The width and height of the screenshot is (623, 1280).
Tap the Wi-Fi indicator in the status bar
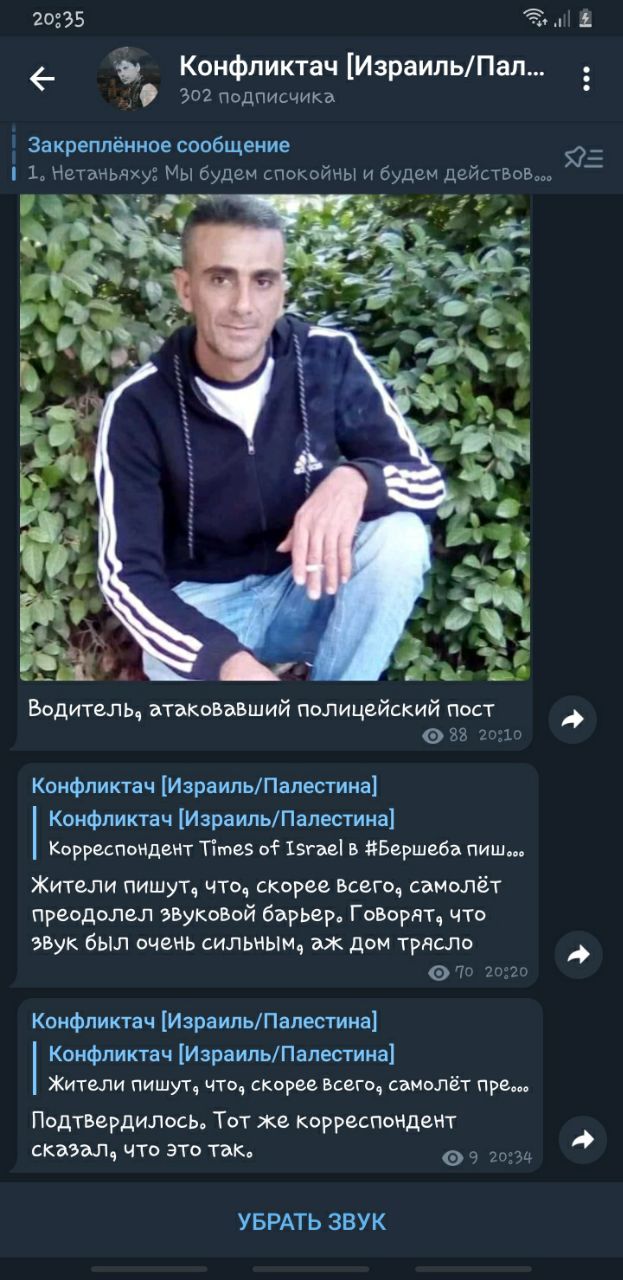tap(536, 18)
